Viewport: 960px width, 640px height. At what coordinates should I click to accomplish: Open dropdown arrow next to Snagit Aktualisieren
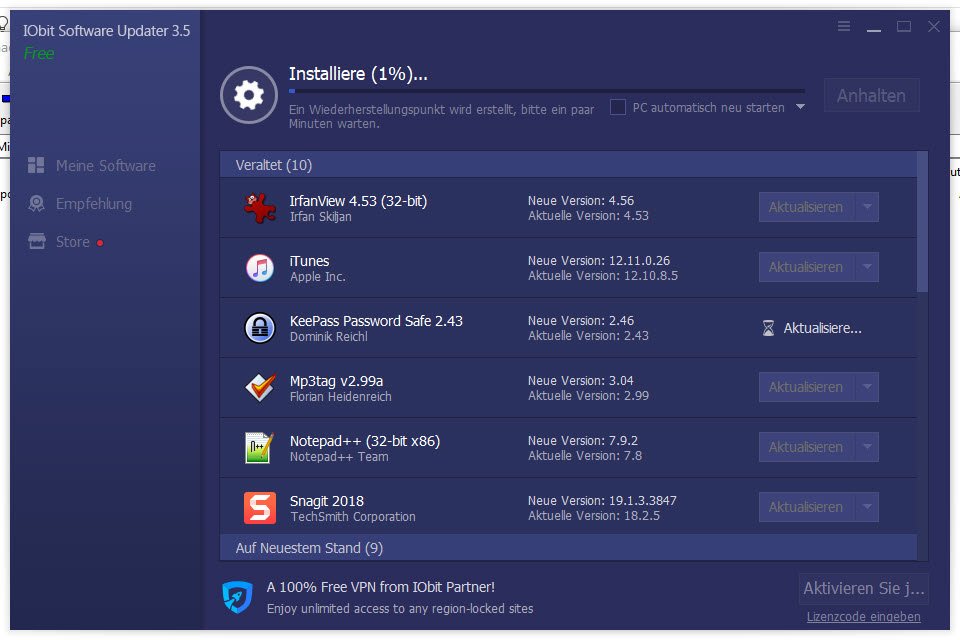click(867, 507)
